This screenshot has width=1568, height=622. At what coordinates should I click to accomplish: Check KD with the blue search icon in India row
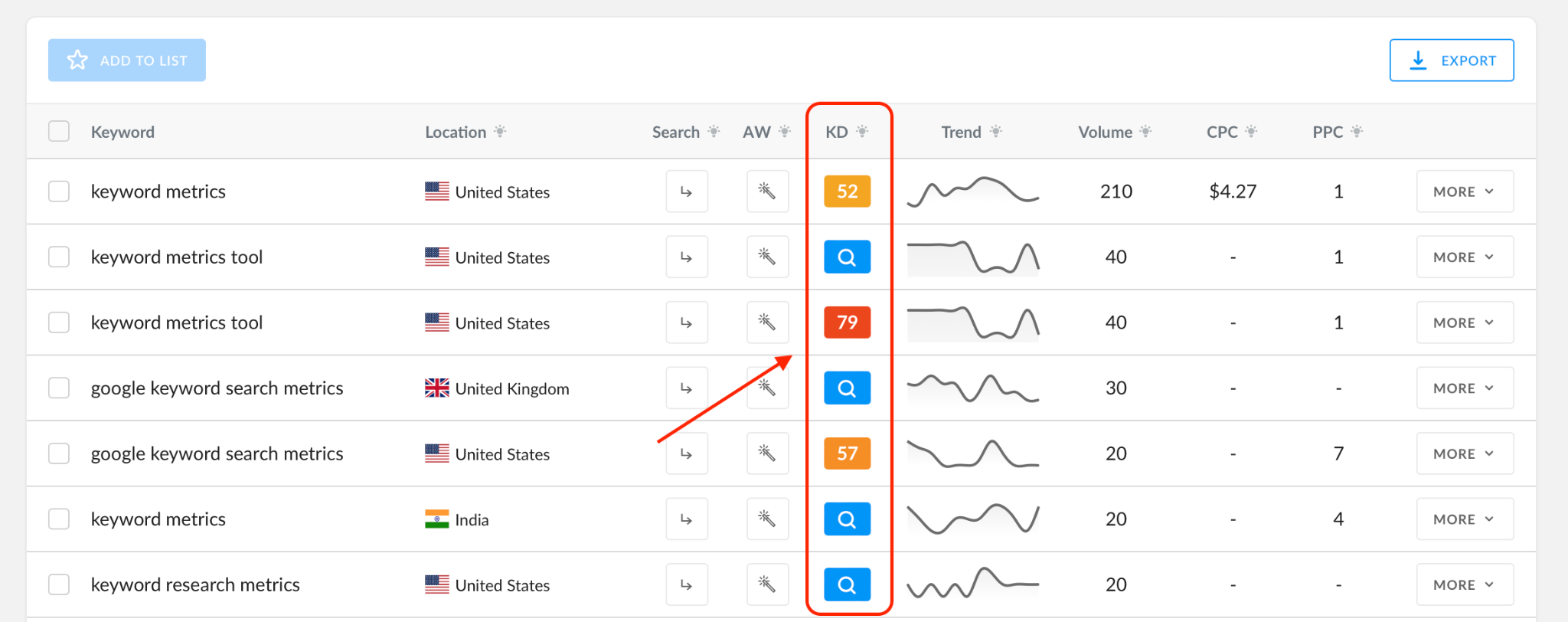click(x=847, y=519)
